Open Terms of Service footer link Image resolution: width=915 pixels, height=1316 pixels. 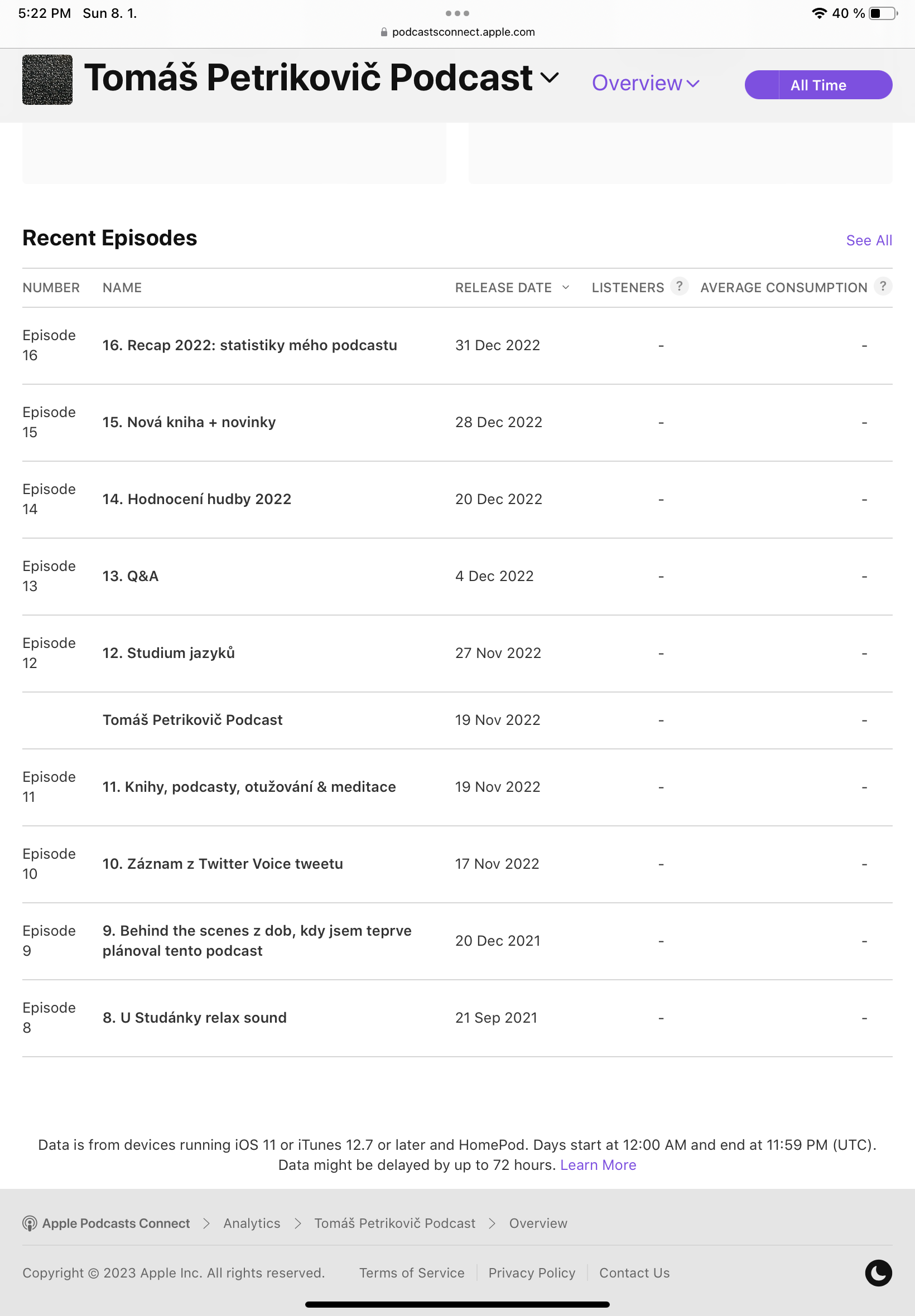coord(412,1273)
